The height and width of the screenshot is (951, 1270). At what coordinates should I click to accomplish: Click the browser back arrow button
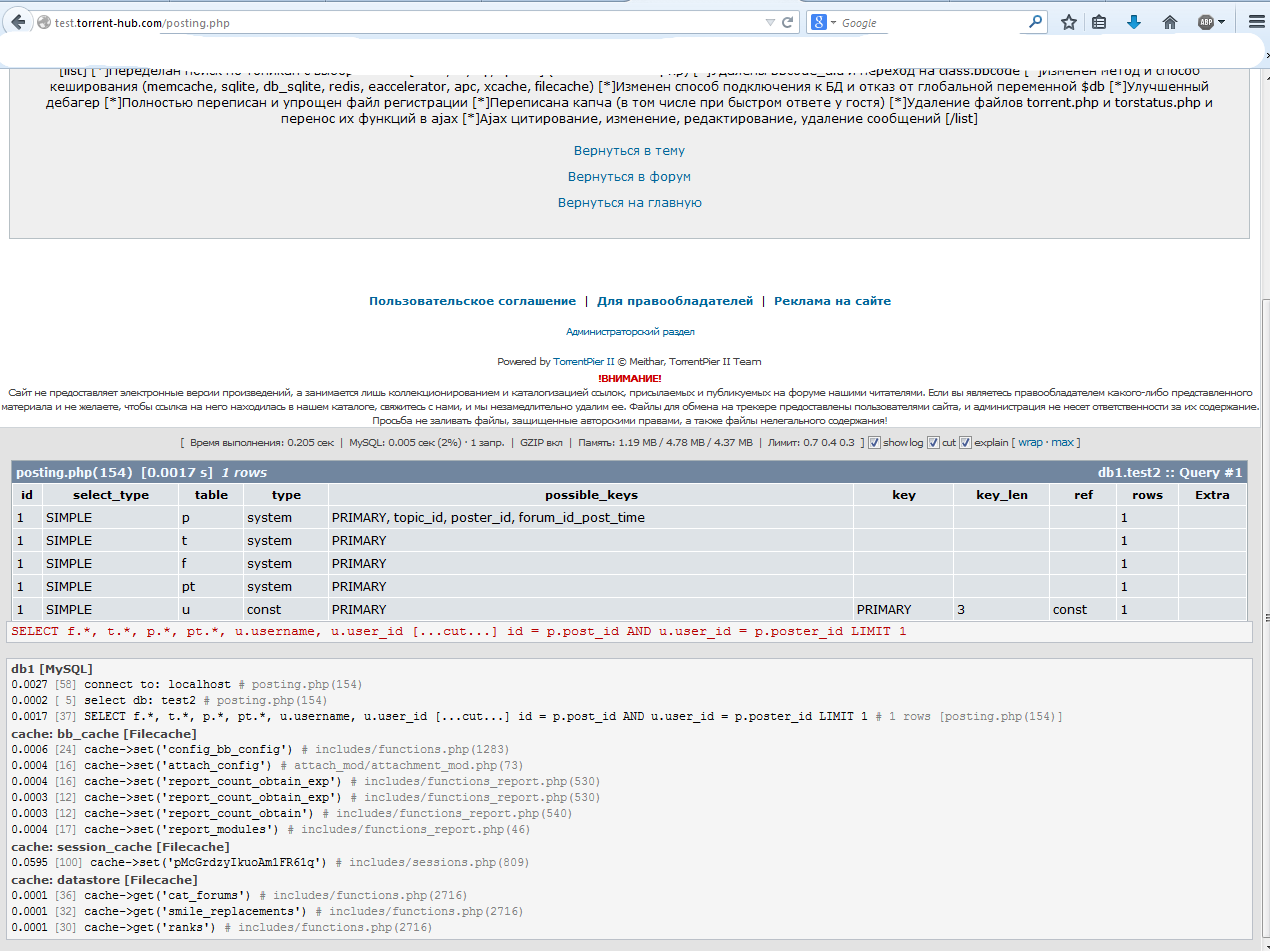[x=18, y=22]
